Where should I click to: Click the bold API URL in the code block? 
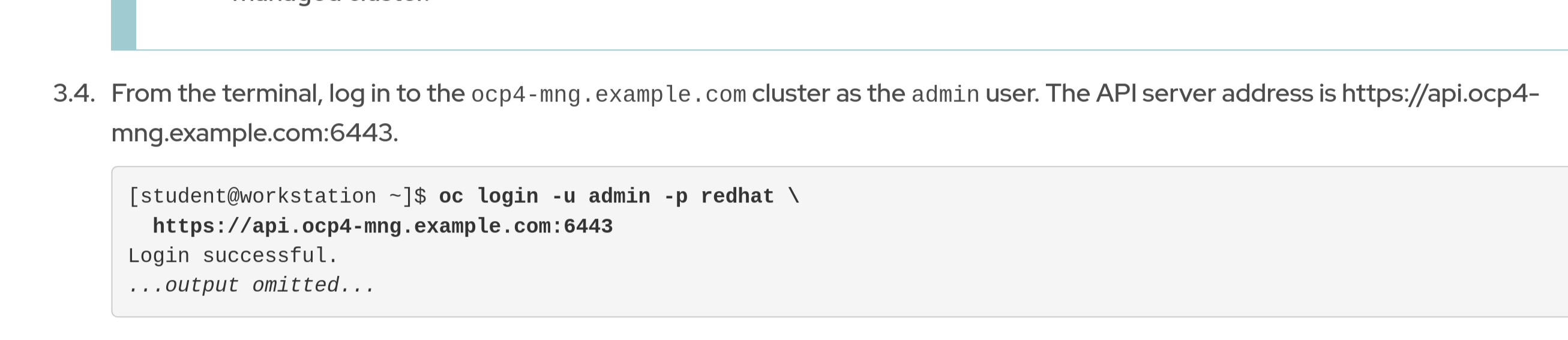[382, 226]
